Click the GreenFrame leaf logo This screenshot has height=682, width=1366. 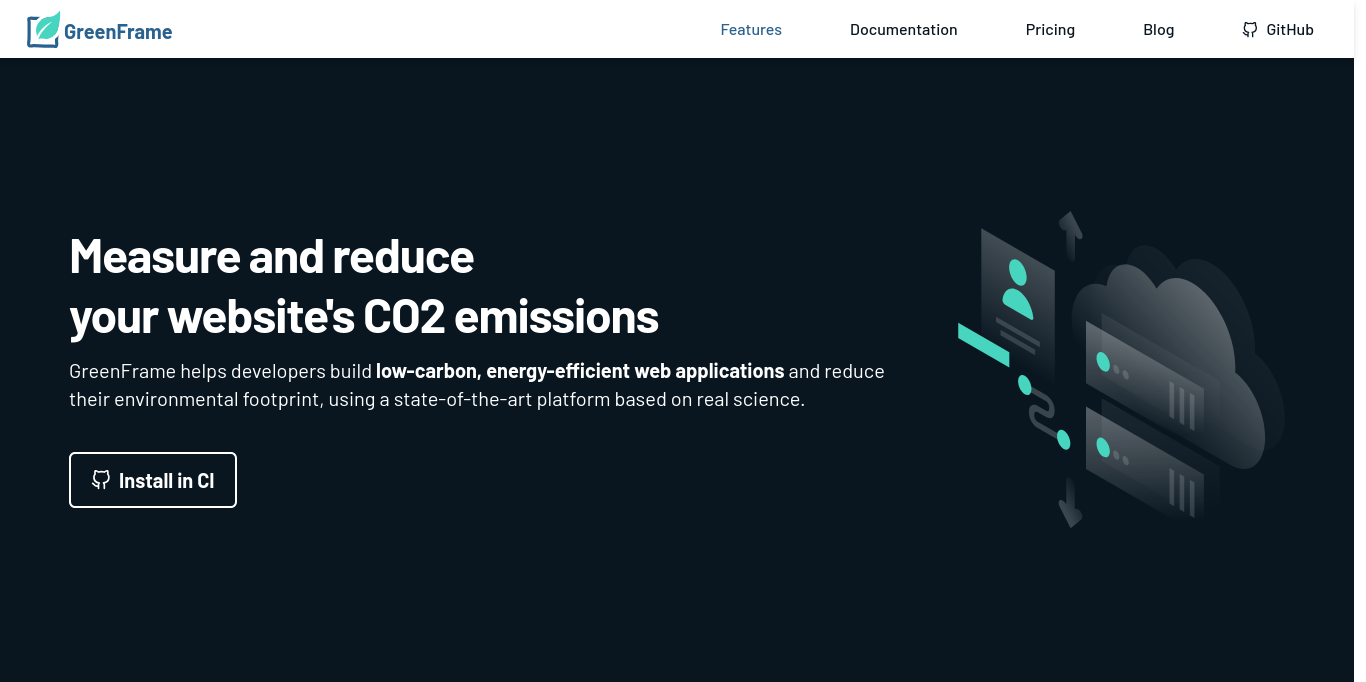point(44,29)
